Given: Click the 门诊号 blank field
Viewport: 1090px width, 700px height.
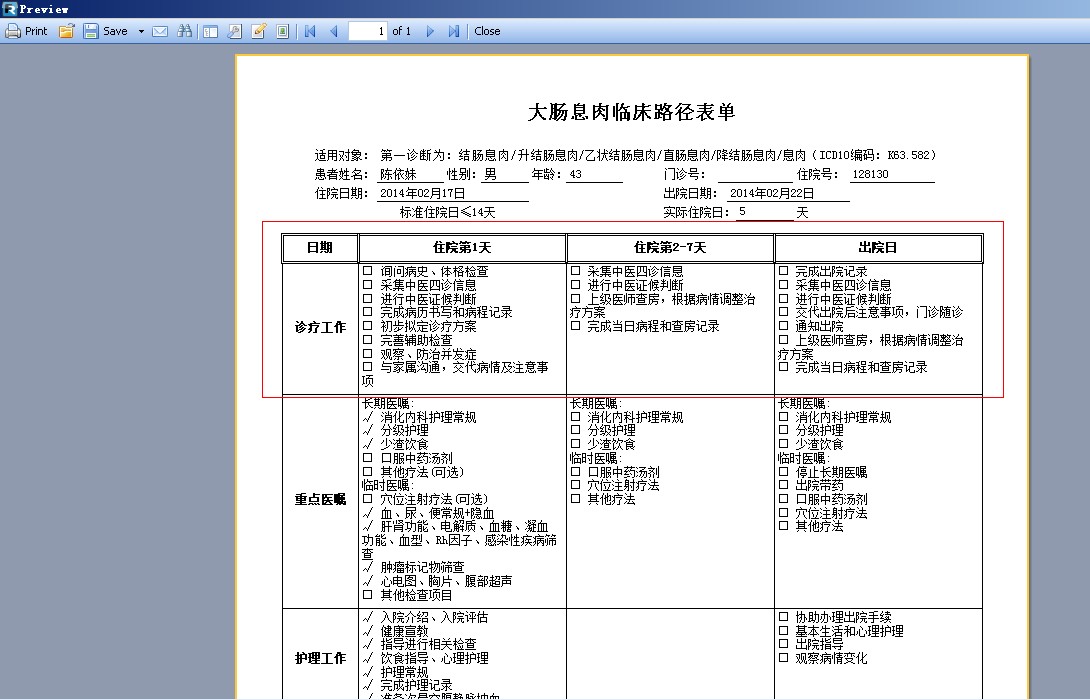Looking at the screenshot, I should pyautogui.click(x=755, y=174).
